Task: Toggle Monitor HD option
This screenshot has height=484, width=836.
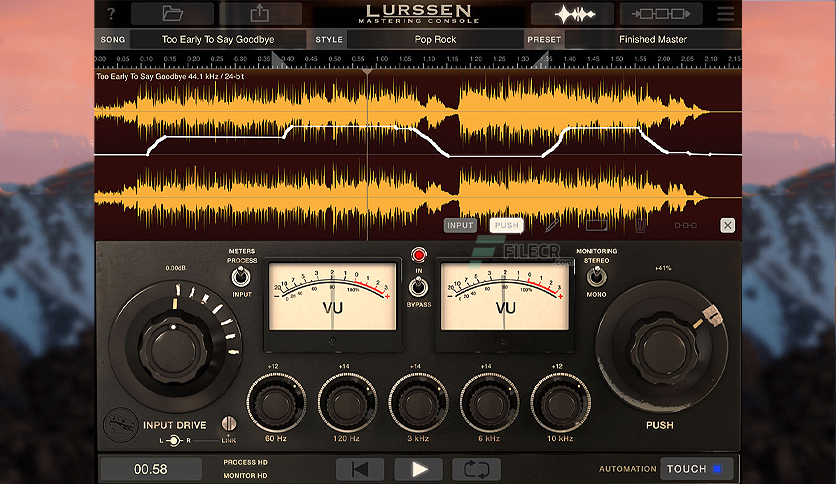Action: click(245, 475)
